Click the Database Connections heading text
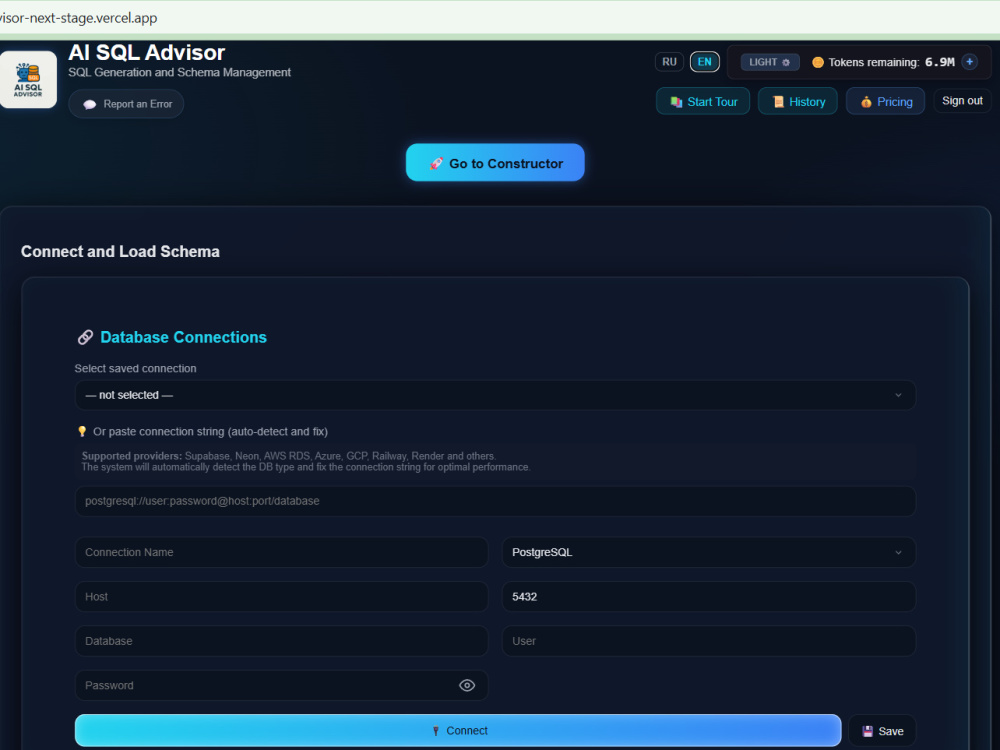Image resolution: width=1000 pixels, height=750 pixels. coord(183,337)
